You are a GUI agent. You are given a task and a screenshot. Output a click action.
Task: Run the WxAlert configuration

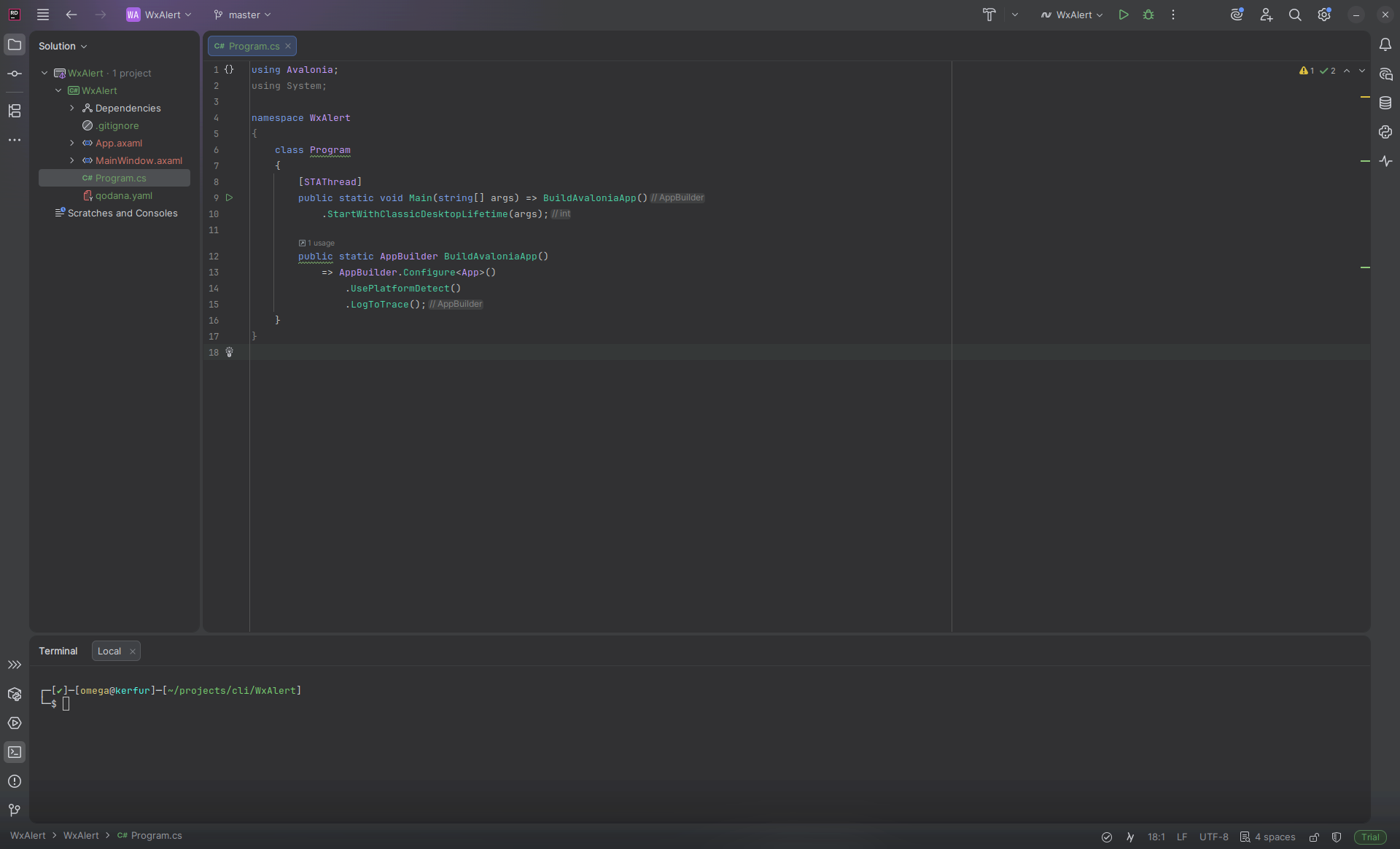(x=1124, y=15)
